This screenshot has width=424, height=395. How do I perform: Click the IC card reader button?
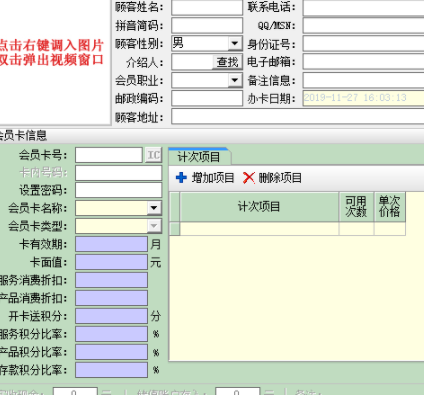tap(154, 155)
